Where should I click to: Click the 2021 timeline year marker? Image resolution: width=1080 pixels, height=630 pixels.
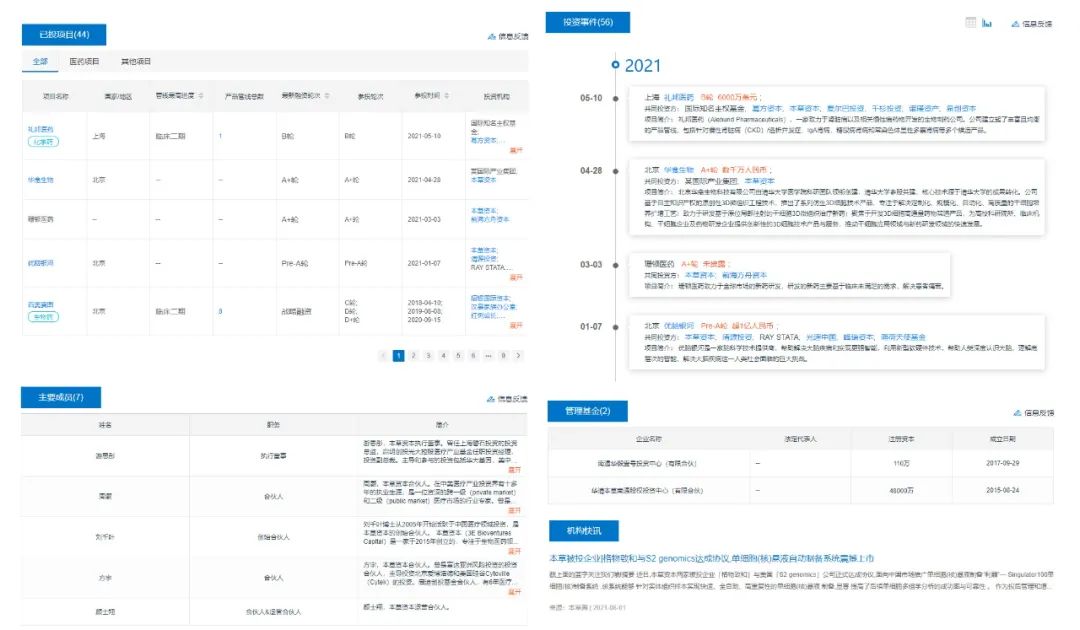tap(641, 66)
